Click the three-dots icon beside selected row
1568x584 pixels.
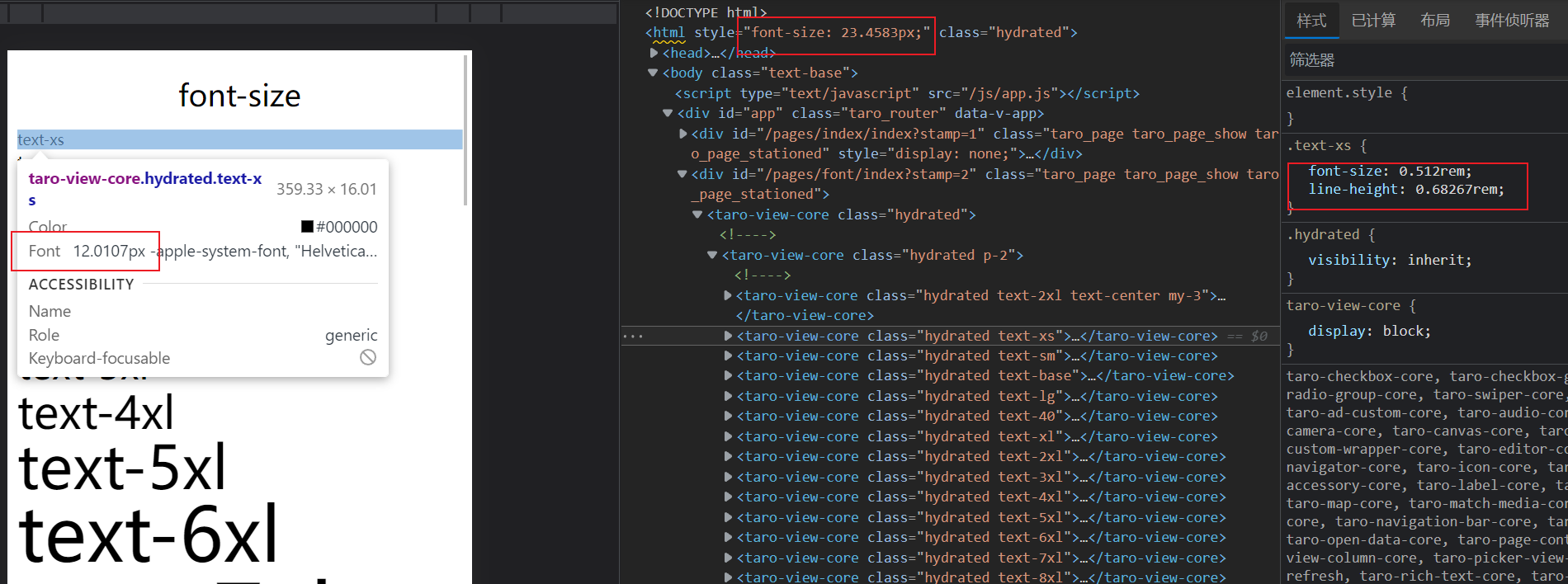(633, 337)
